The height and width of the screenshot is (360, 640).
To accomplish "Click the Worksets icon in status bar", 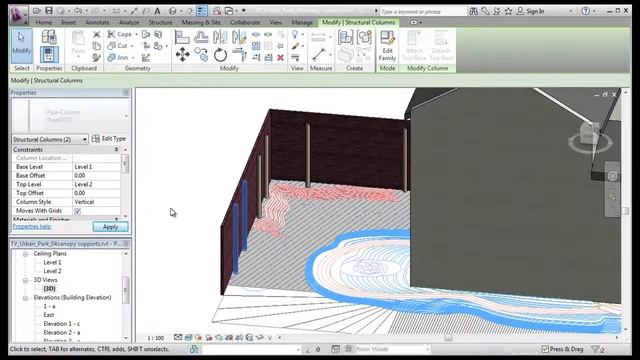I will pos(194,349).
